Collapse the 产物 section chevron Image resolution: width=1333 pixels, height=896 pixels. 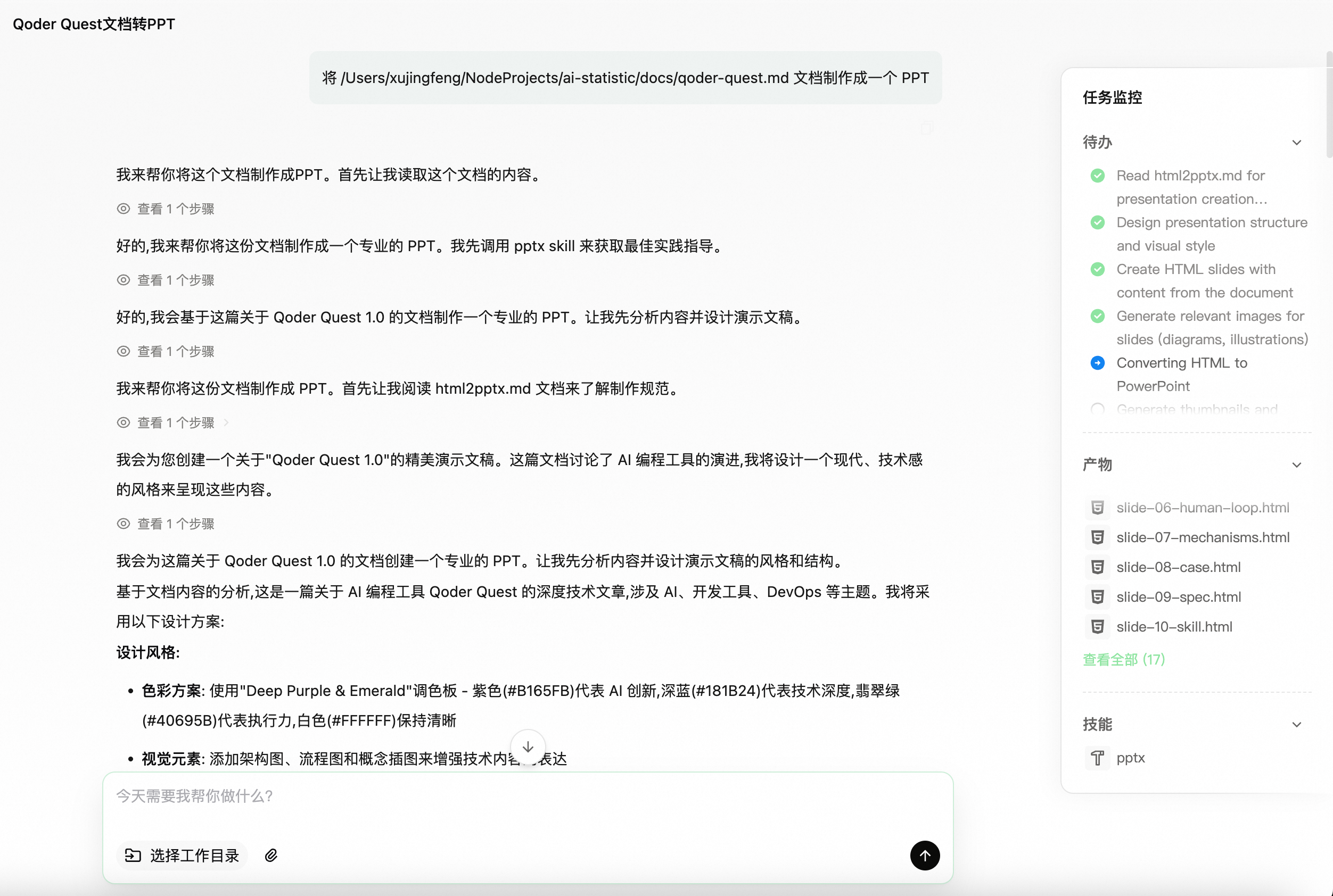click(1296, 464)
